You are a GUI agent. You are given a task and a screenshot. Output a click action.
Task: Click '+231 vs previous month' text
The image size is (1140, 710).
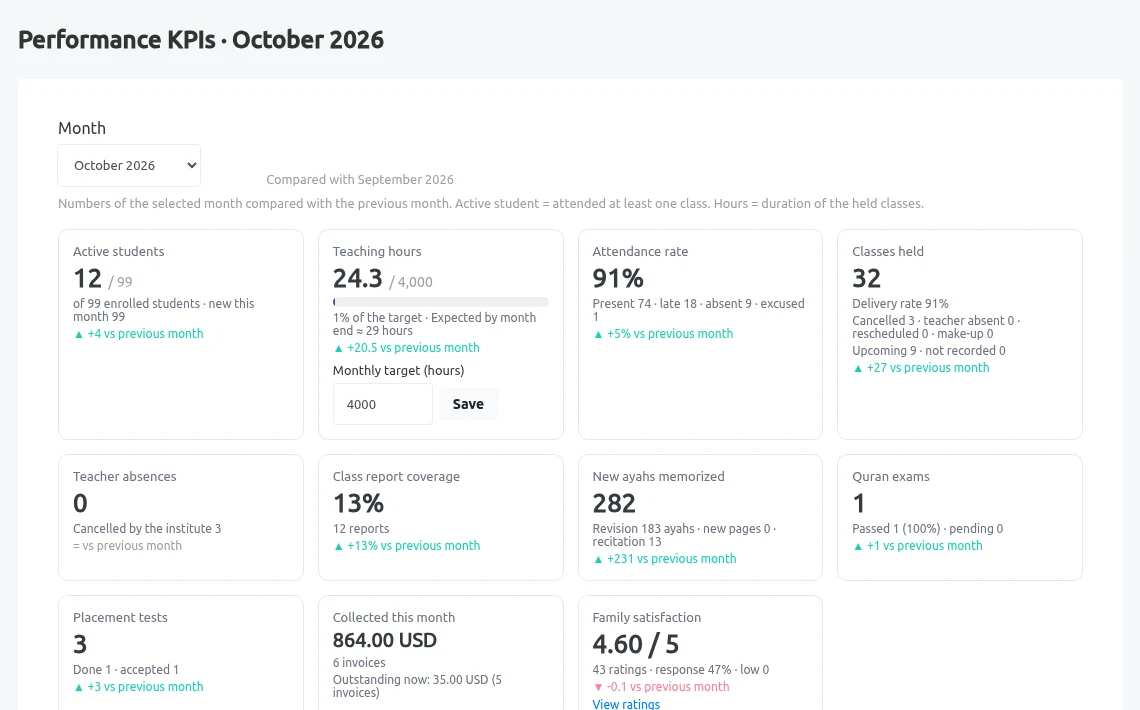coord(665,559)
